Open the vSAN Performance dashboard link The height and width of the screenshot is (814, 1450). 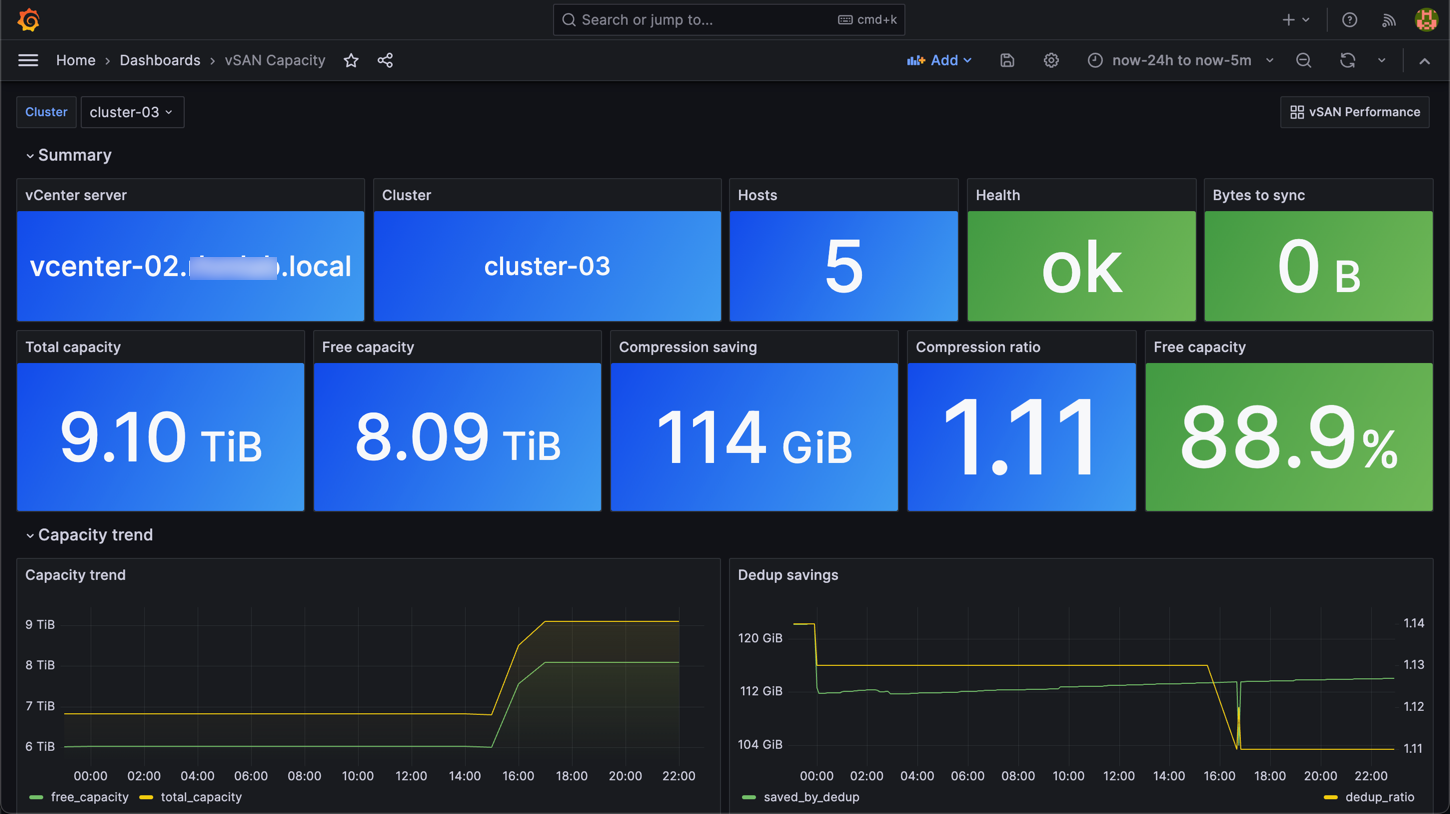coord(1354,112)
